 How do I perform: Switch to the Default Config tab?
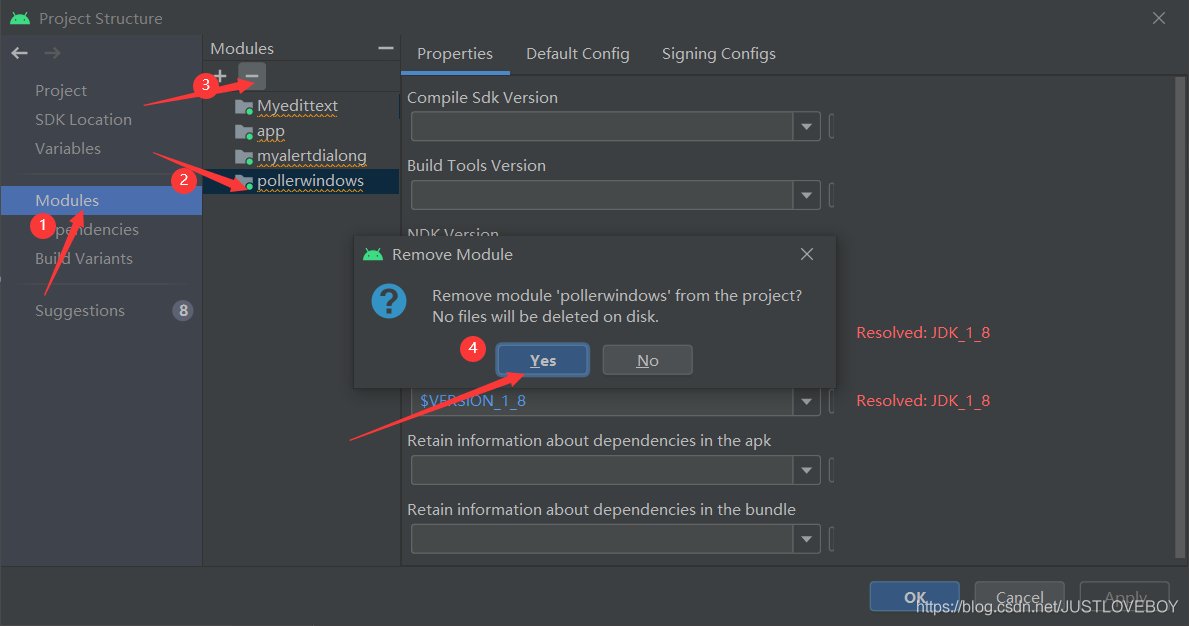pos(577,53)
